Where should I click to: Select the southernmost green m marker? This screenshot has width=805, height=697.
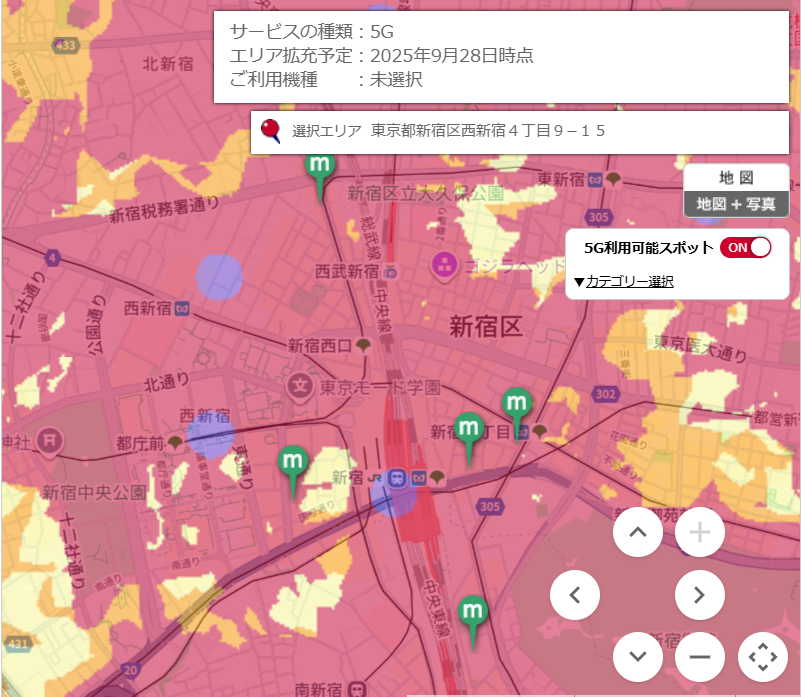[x=471, y=611]
